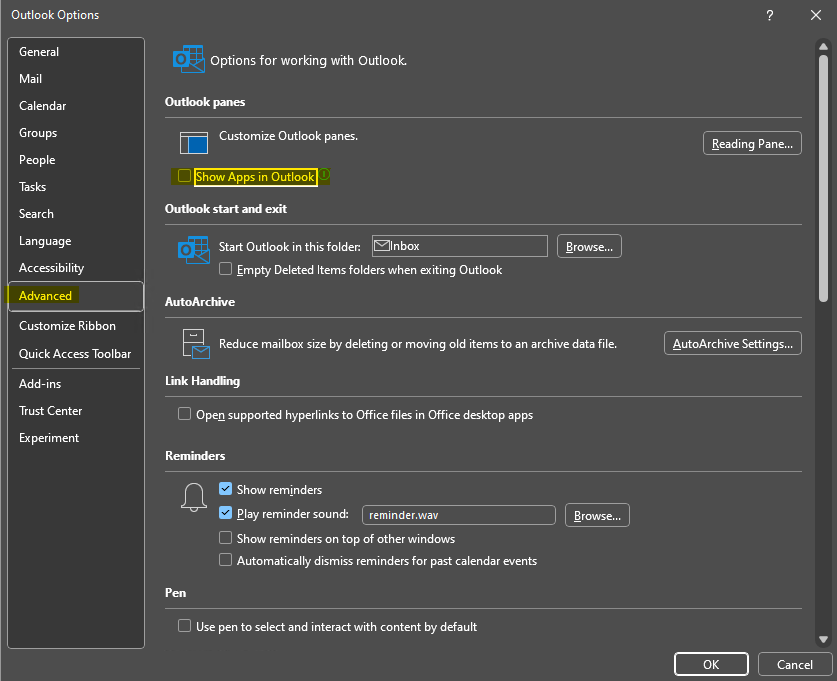Browse for the Outlook startup folder
Image resolution: width=837 pixels, height=681 pixels.
pyautogui.click(x=589, y=247)
